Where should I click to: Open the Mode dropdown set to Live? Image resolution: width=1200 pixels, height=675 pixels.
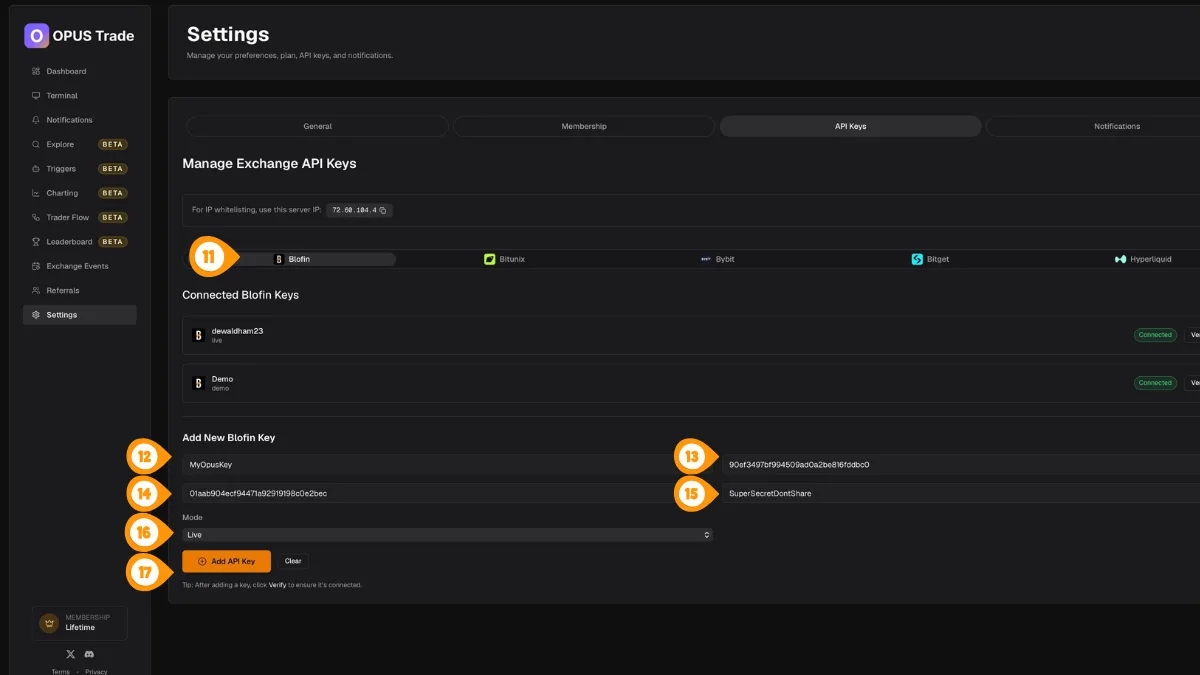[x=448, y=535]
